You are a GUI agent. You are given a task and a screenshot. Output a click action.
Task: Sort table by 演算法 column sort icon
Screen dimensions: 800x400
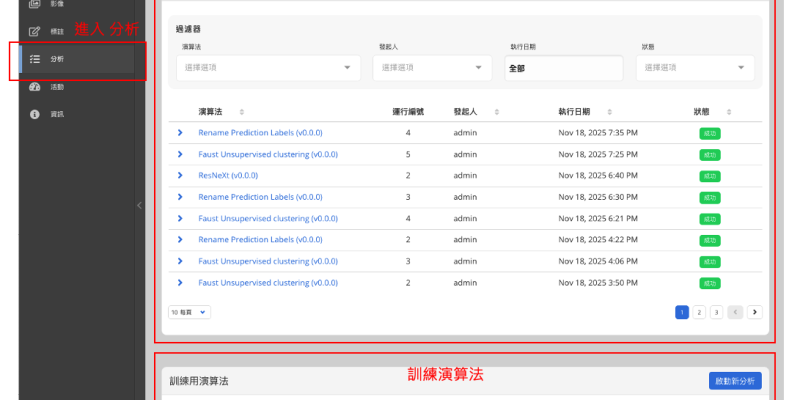[x=242, y=112]
